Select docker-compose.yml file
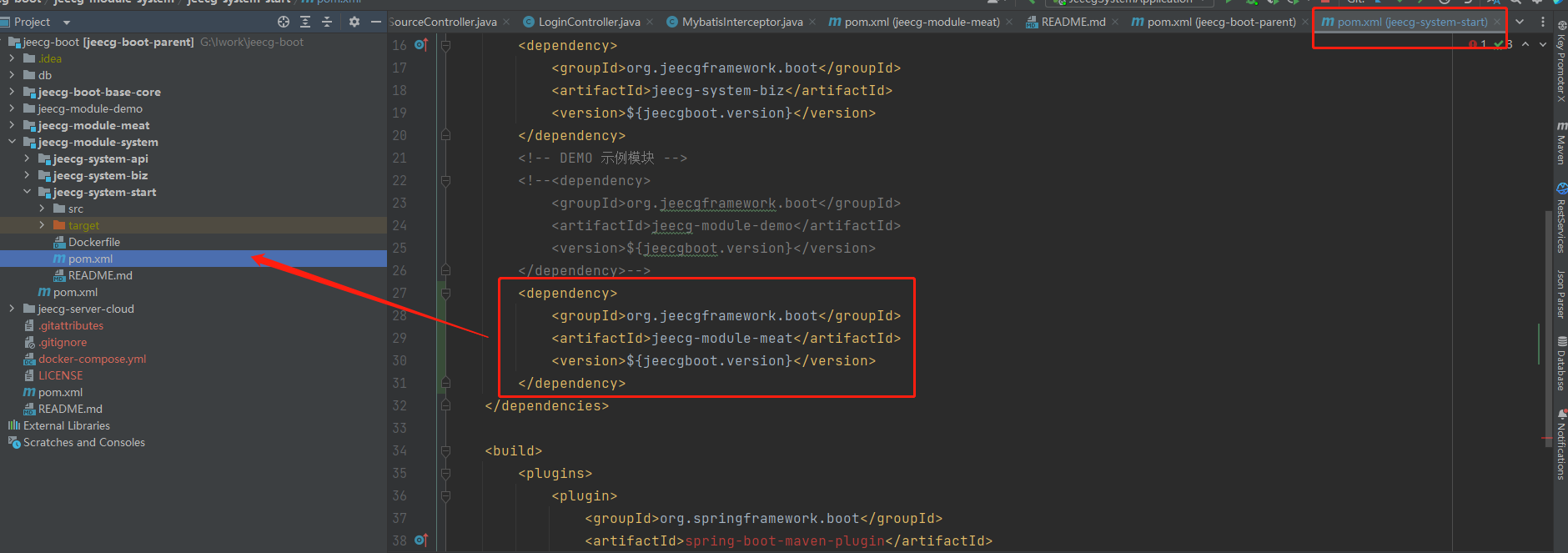The height and width of the screenshot is (553, 1568). 84,359
